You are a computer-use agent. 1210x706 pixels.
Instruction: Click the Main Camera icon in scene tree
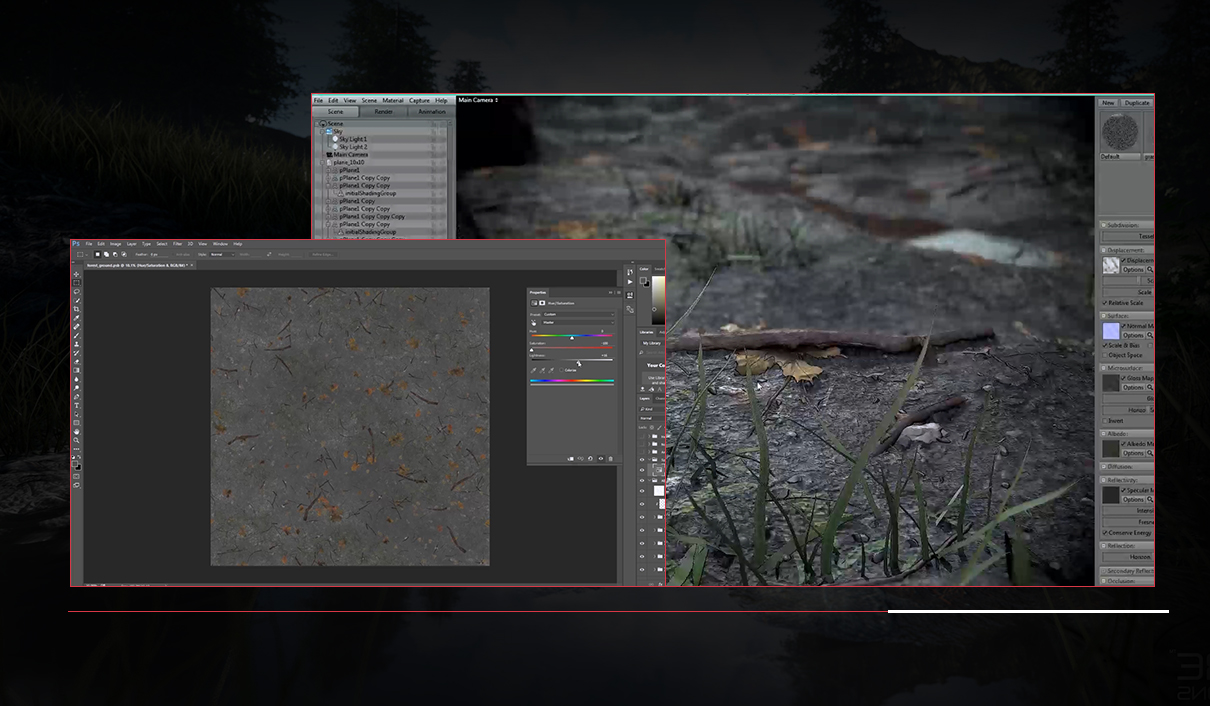329,155
